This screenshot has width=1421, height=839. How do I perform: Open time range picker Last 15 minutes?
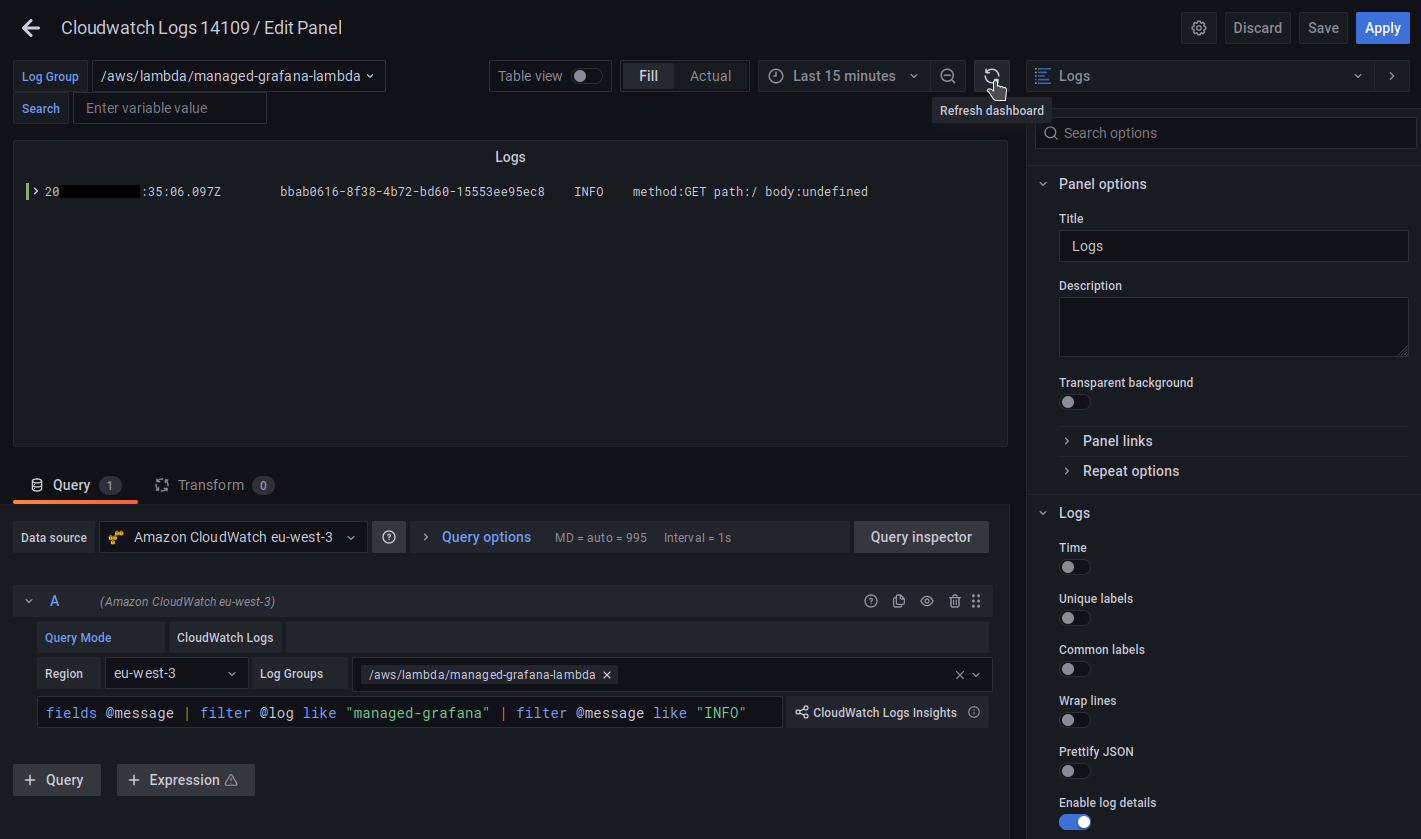pyautogui.click(x=844, y=76)
